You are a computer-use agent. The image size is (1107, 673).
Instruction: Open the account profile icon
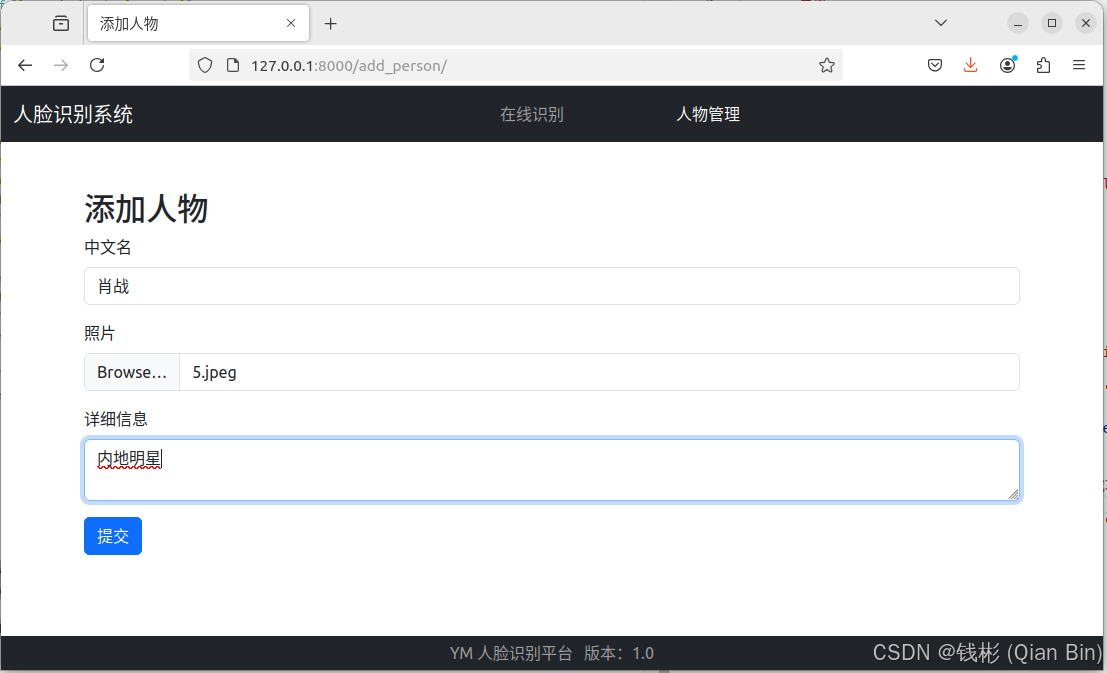(1007, 65)
